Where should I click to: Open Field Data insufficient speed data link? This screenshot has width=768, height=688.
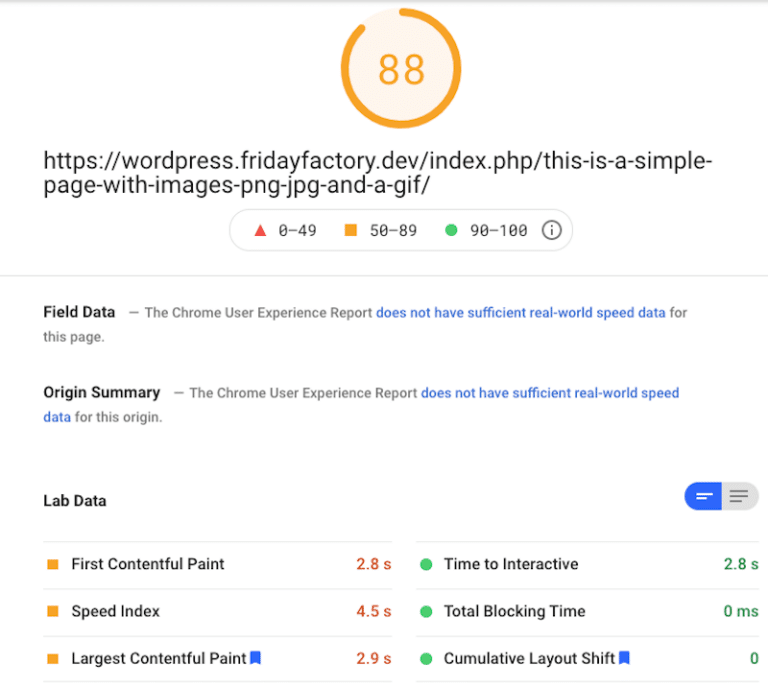520,312
